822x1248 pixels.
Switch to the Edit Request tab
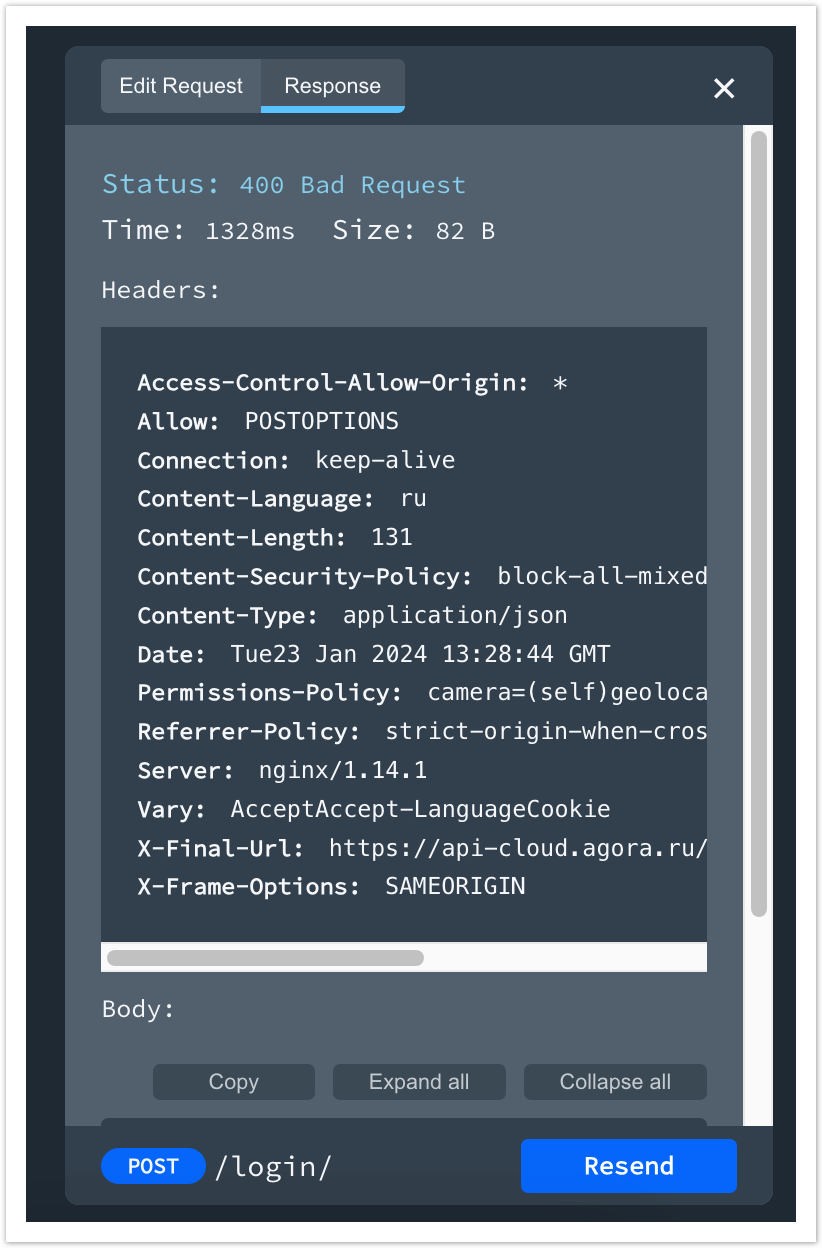point(181,86)
